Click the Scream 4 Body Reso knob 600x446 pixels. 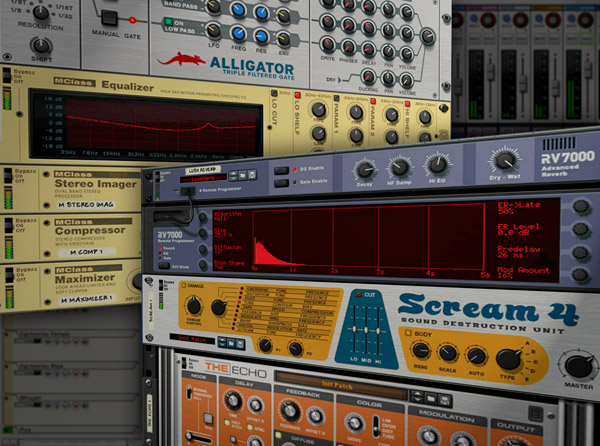(421, 350)
